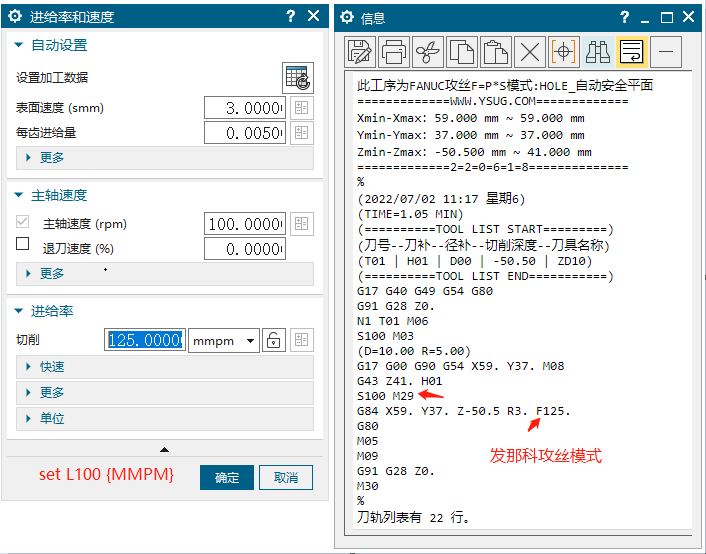706x554 pixels.
Task: Click help question mark in Info window
Action: point(625,17)
